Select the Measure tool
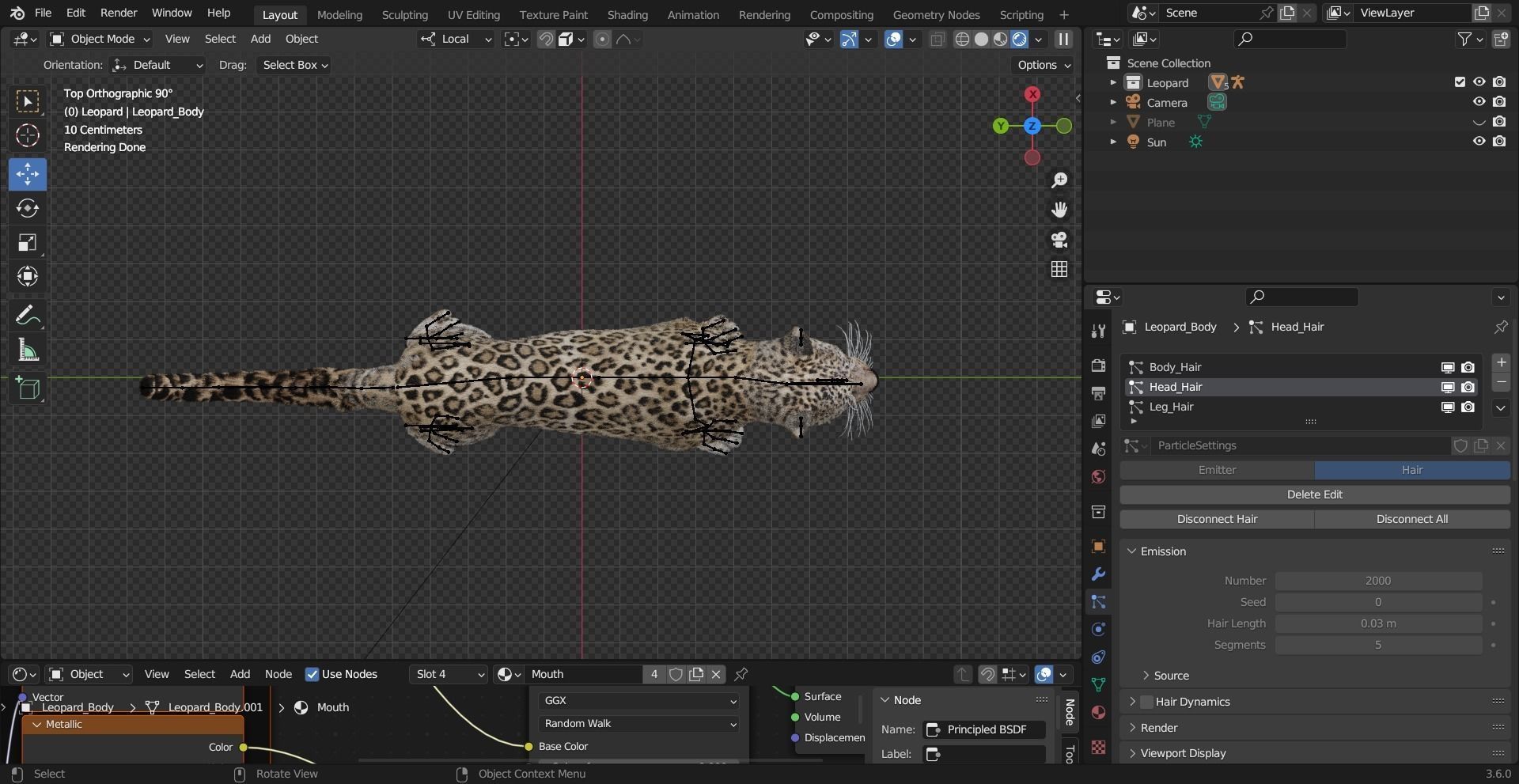 tap(28, 350)
